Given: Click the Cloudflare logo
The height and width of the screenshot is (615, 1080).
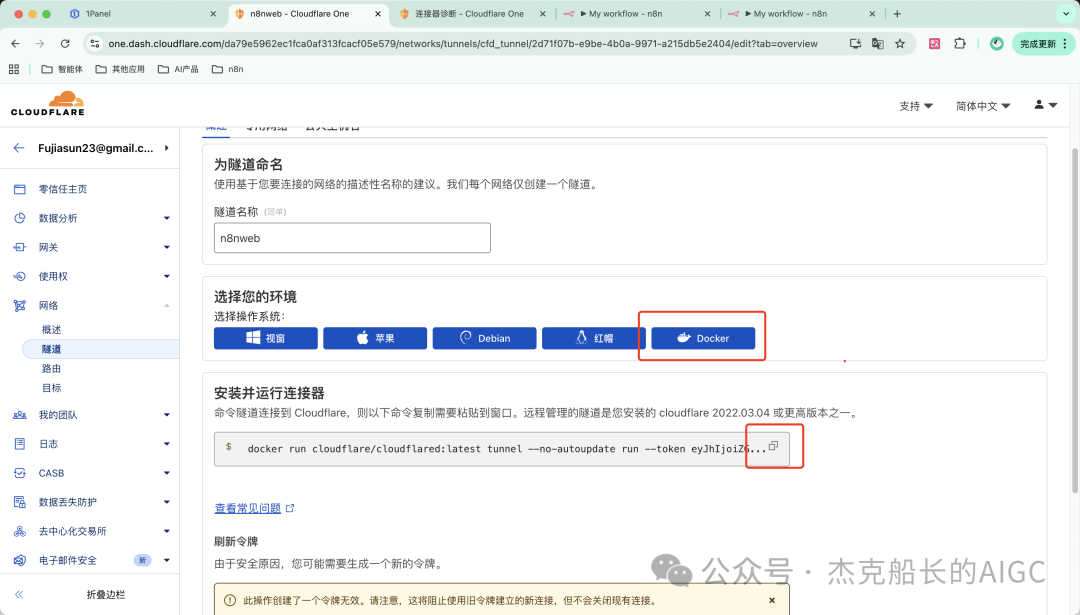Looking at the screenshot, I should (48, 103).
